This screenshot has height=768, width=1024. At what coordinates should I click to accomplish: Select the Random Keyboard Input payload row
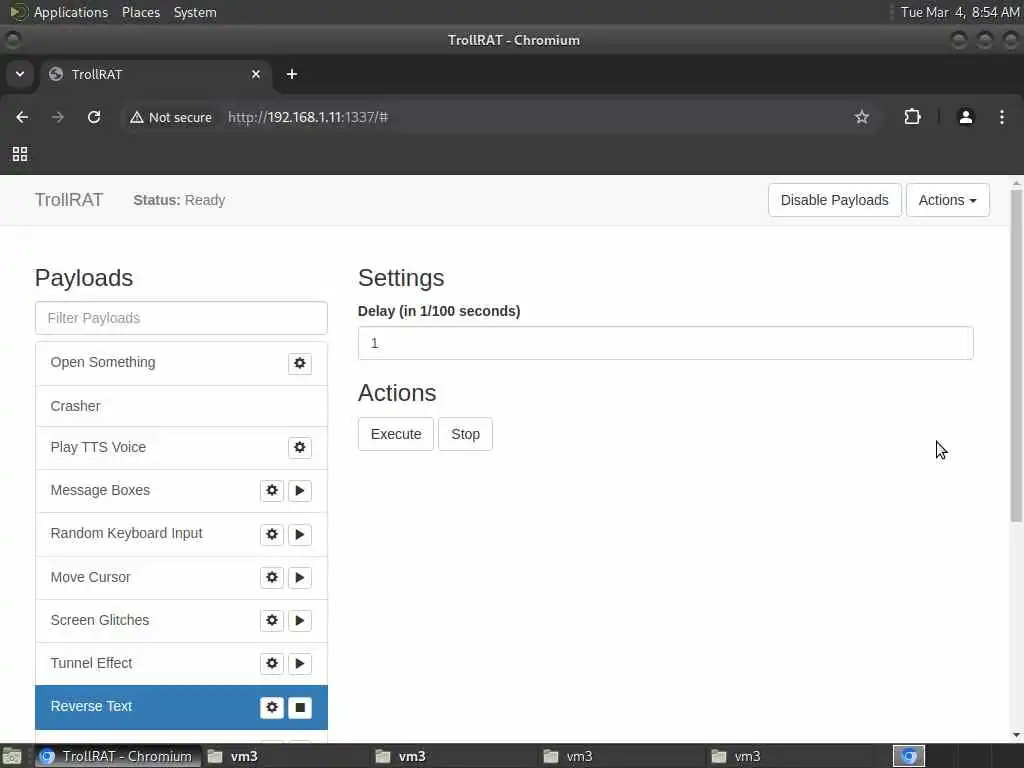pos(182,534)
